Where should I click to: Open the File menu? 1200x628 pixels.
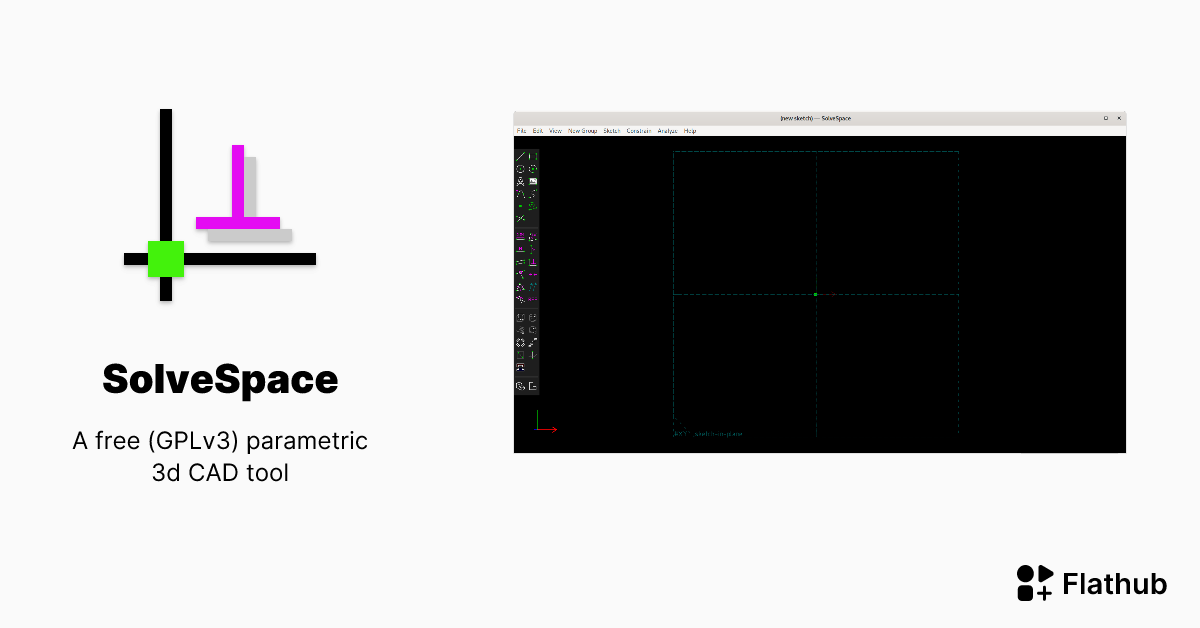(521, 131)
